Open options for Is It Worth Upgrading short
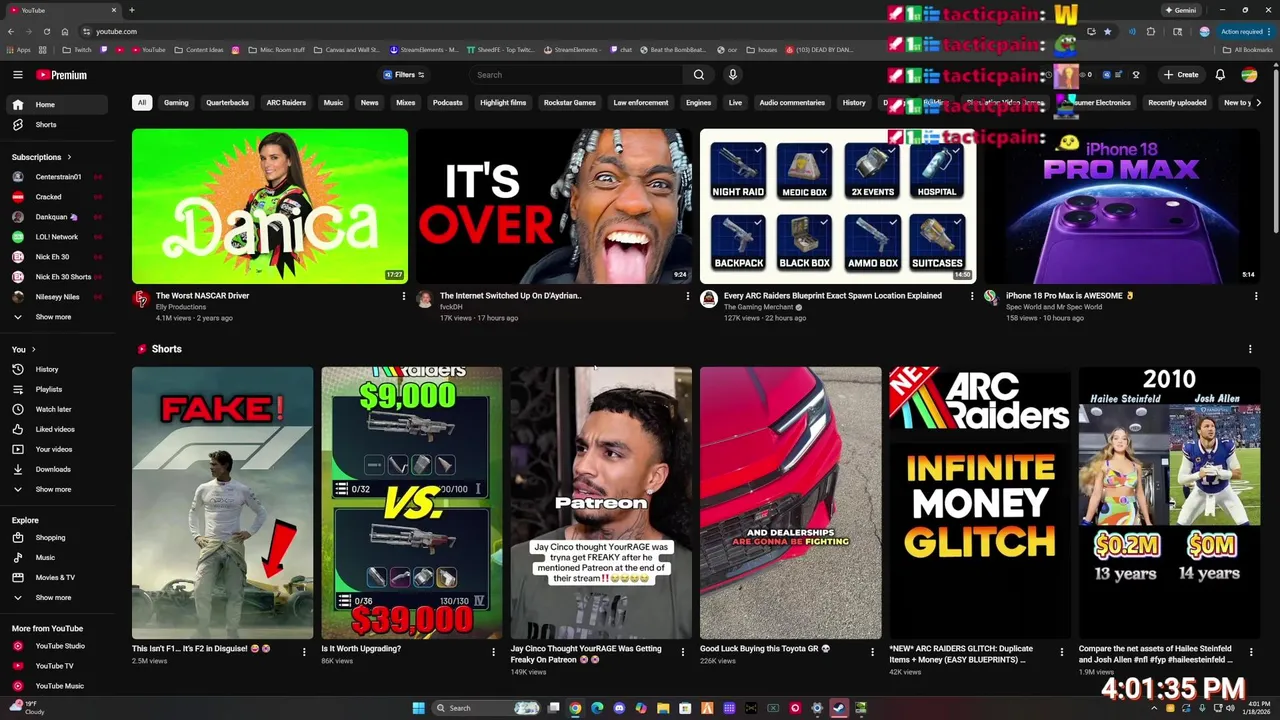This screenshot has width=1280, height=720. 493,651
